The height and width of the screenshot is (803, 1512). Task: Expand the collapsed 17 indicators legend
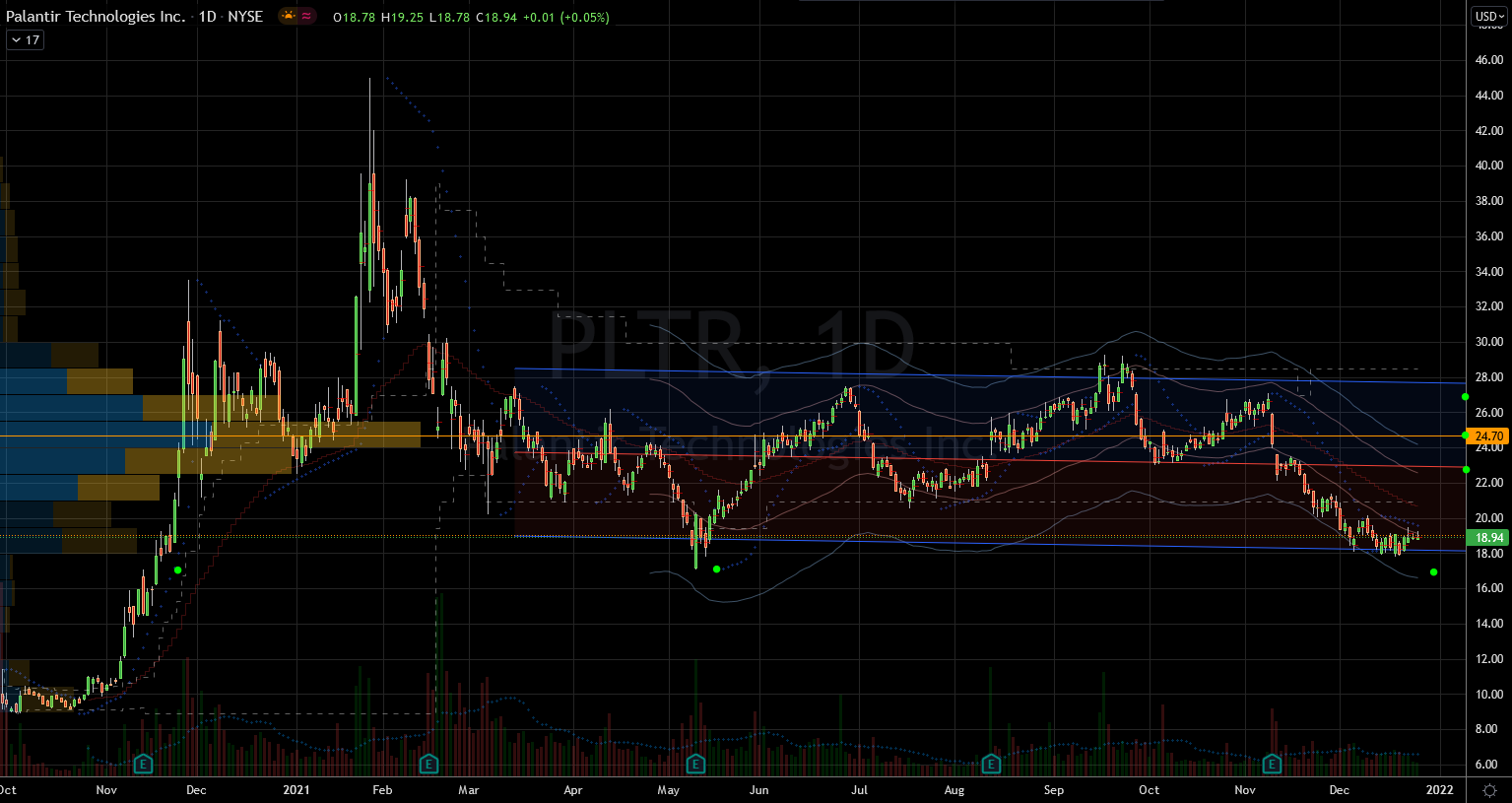point(26,40)
